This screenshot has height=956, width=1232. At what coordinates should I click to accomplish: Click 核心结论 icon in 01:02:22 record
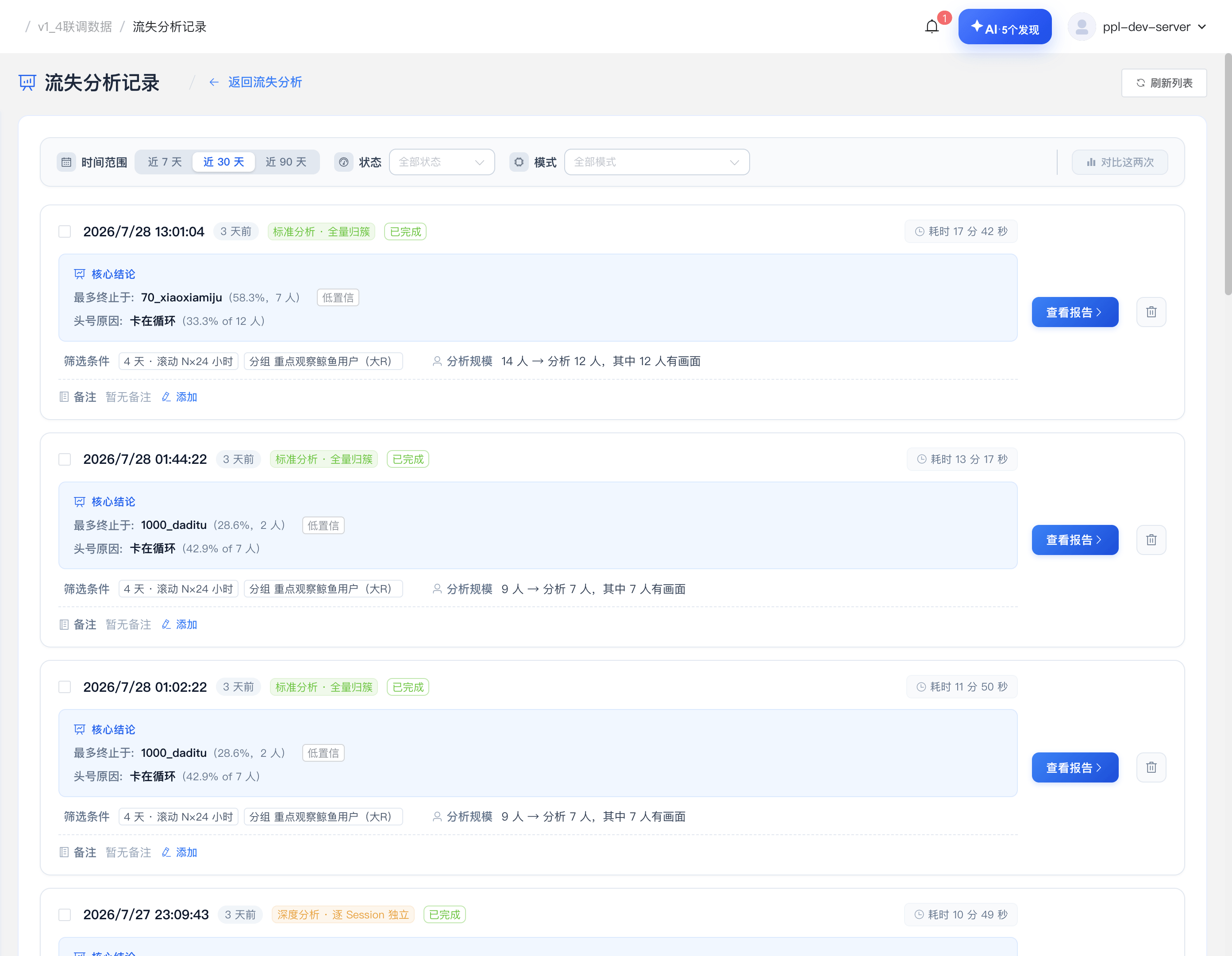80,730
